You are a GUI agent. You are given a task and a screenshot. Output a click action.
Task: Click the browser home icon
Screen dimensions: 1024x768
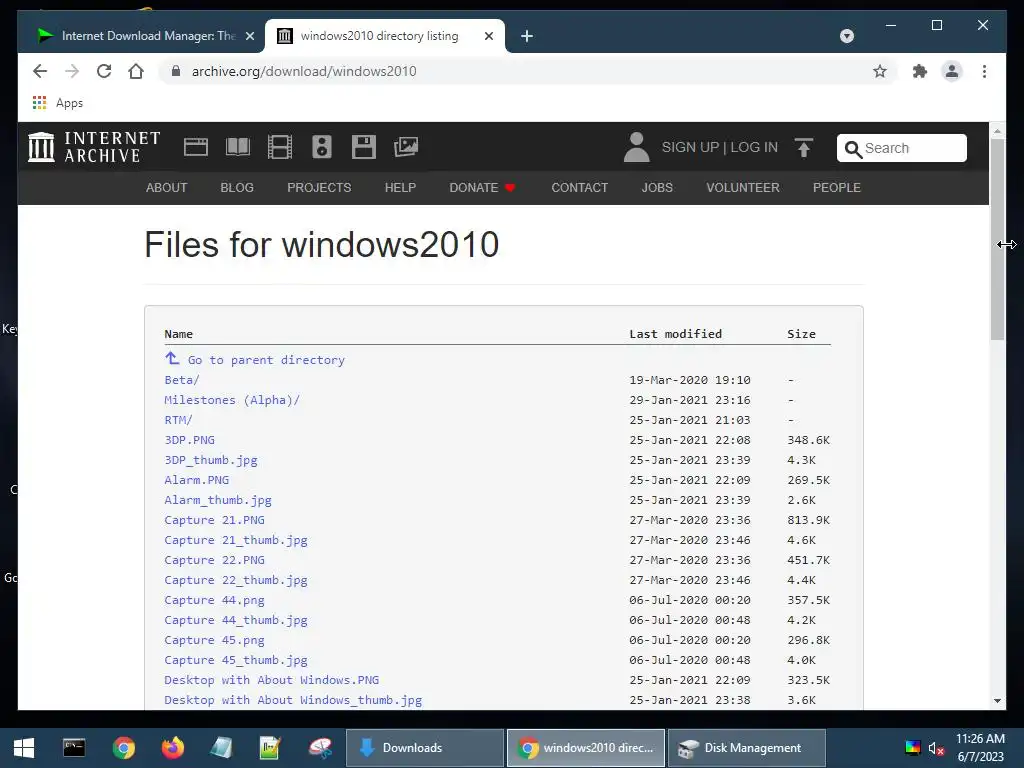click(136, 71)
